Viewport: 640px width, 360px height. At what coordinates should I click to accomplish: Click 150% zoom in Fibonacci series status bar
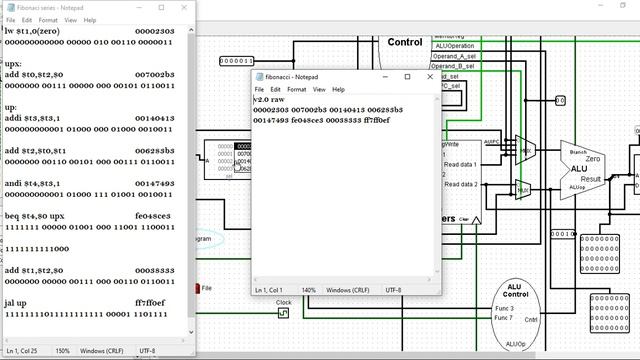[62, 351]
